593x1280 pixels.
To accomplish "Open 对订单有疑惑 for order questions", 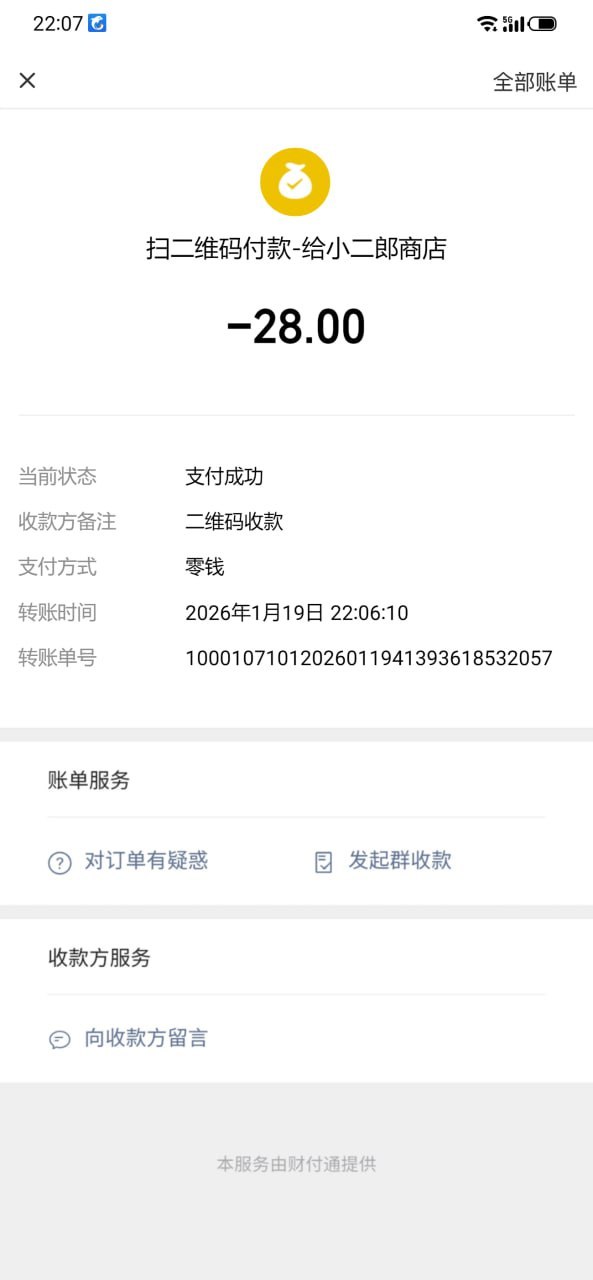I will tap(146, 860).
